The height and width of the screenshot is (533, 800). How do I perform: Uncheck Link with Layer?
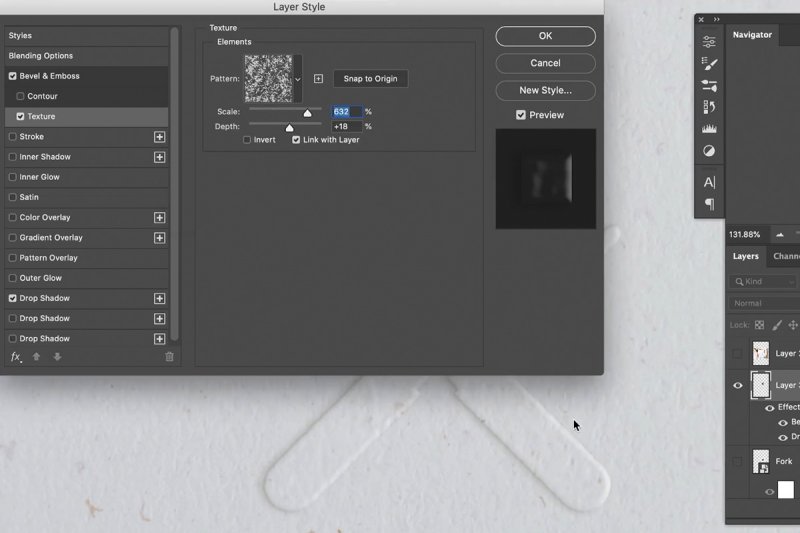coord(296,140)
